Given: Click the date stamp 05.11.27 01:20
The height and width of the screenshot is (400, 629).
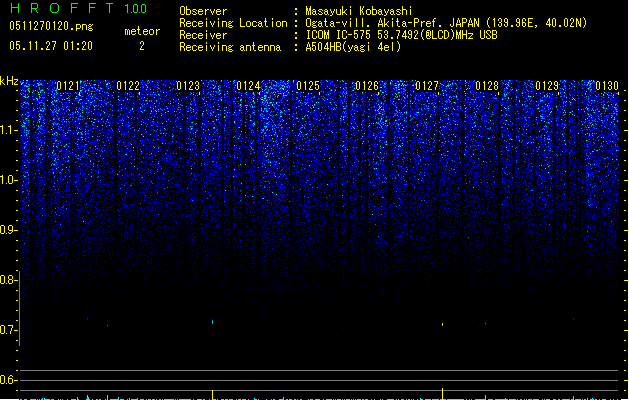Looking at the screenshot, I should pyautogui.click(x=51, y=46).
